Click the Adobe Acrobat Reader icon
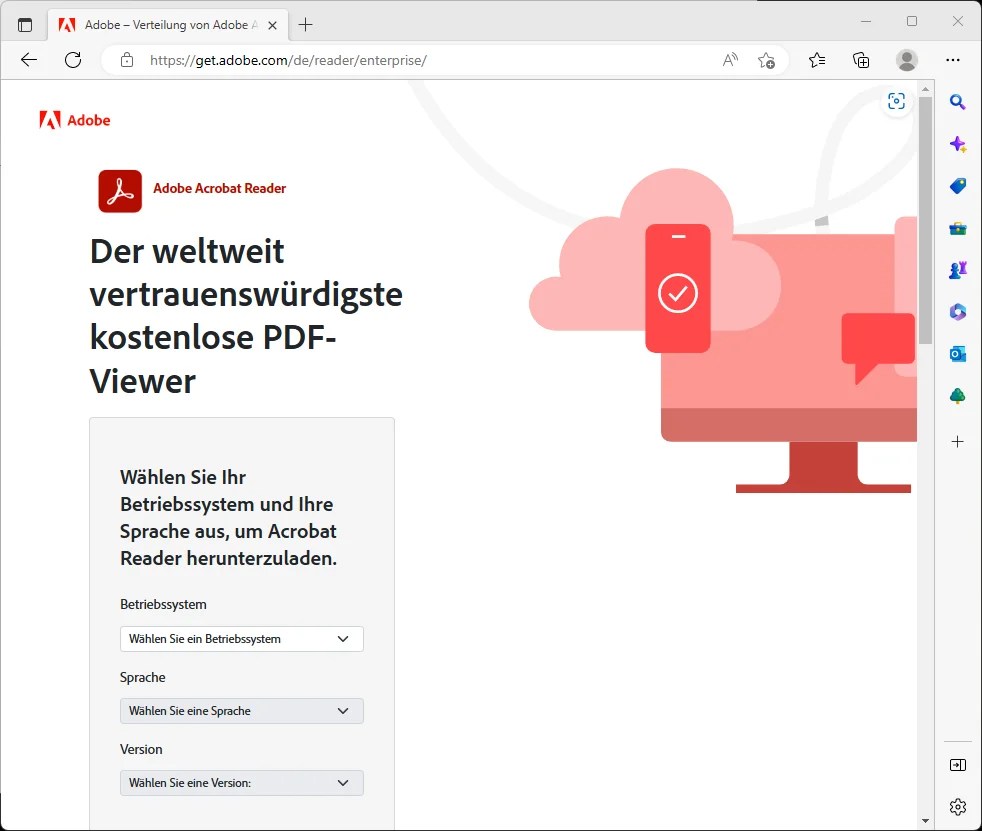Image resolution: width=982 pixels, height=831 pixels. point(120,191)
